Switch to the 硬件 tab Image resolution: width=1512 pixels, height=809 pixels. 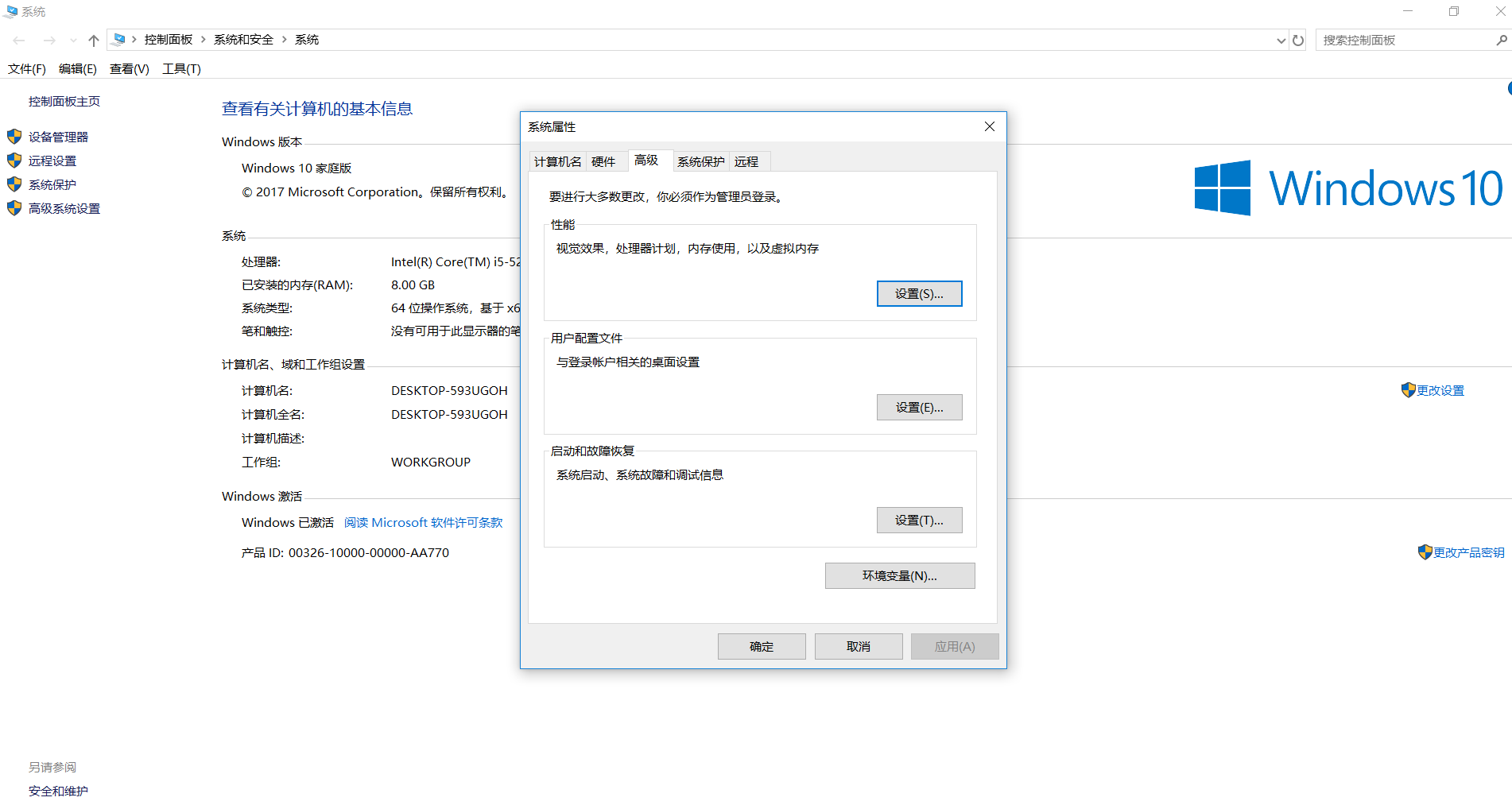pos(603,161)
